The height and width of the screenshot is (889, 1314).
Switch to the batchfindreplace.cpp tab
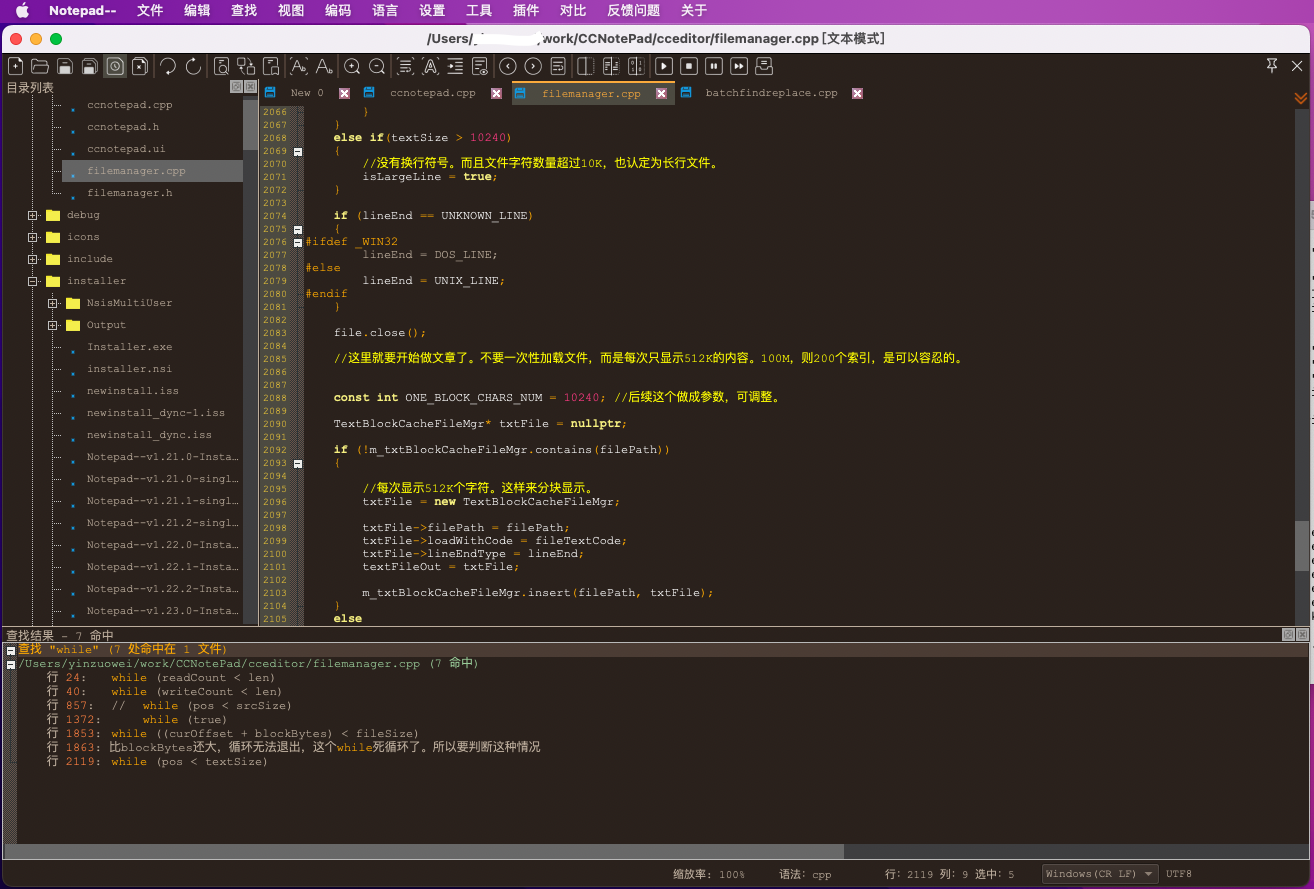pos(771,93)
